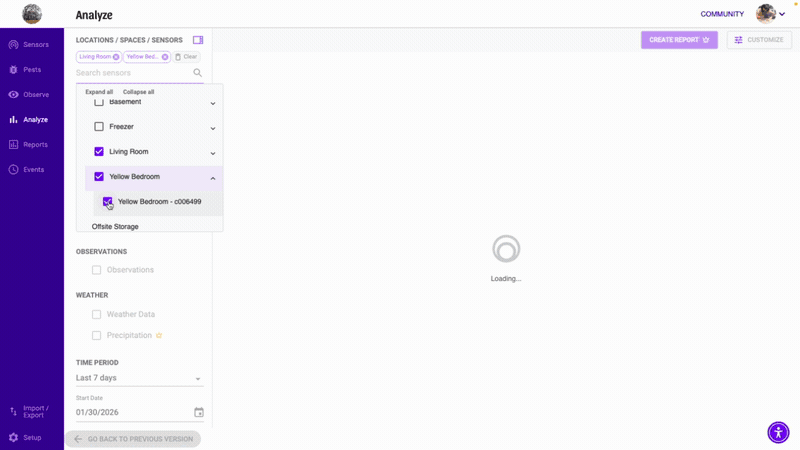
Task: Open Events from the sidebar
Action: (x=28, y=170)
